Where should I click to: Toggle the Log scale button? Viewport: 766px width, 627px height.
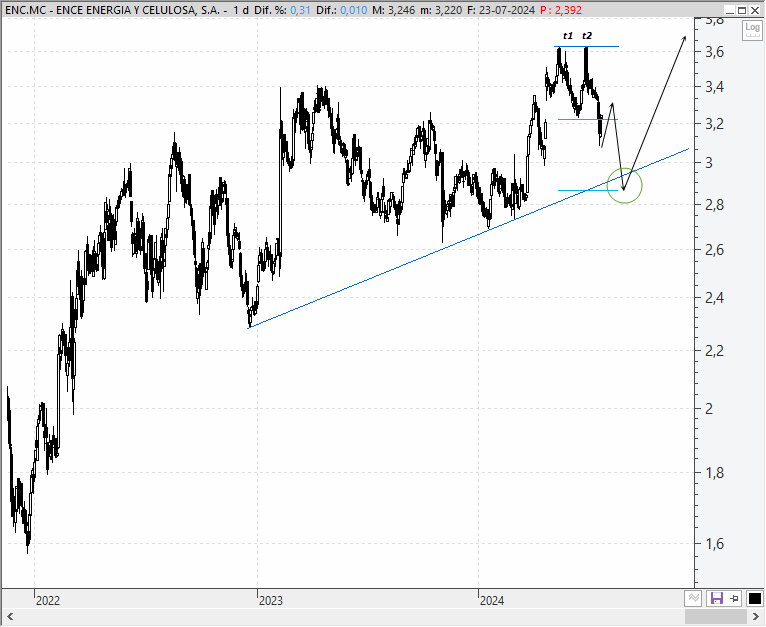[752, 31]
